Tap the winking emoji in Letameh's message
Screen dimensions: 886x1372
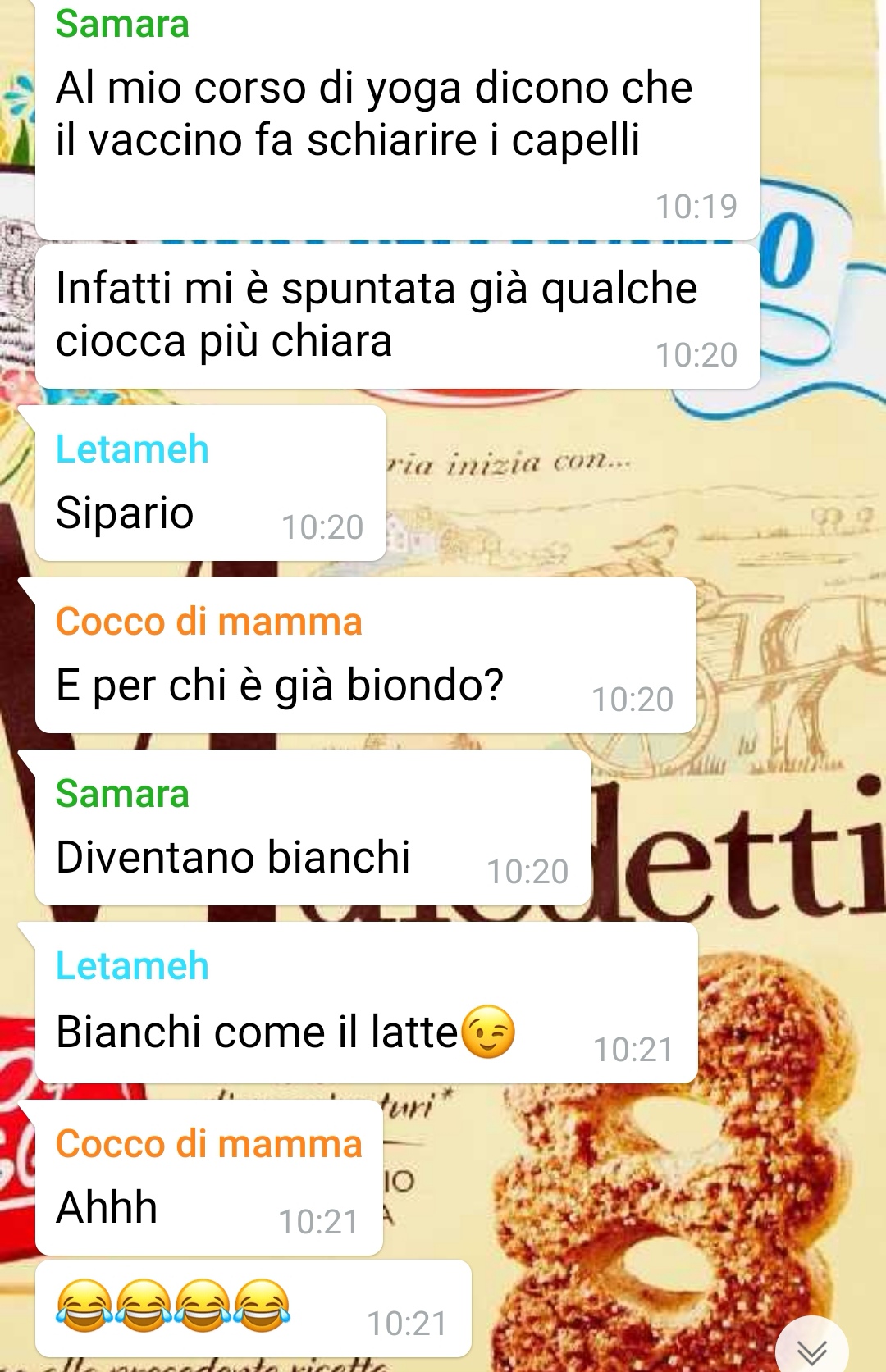tap(489, 1031)
